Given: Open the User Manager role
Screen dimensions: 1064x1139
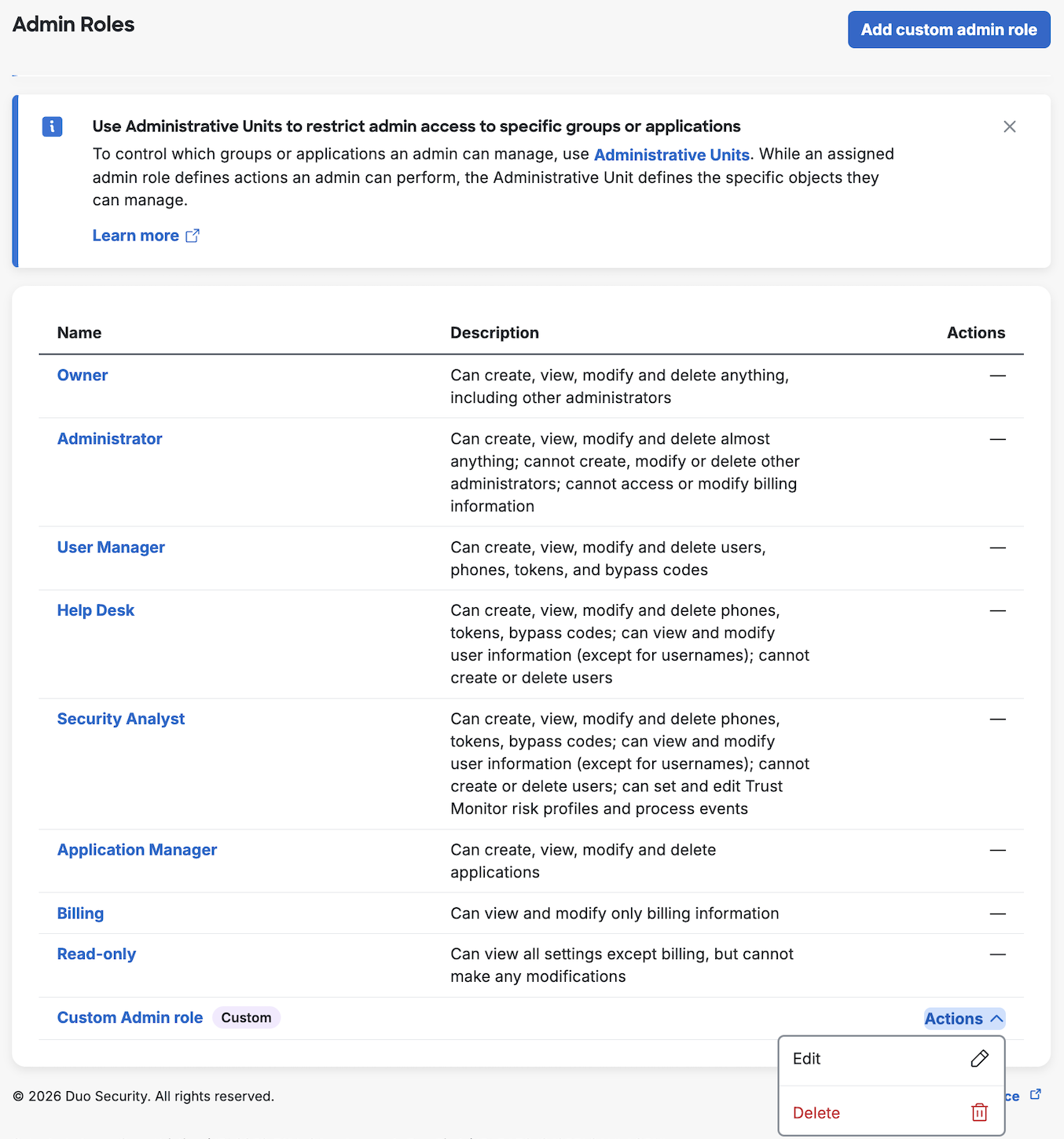Looking at the screenshot, I should tap(111, 547).
